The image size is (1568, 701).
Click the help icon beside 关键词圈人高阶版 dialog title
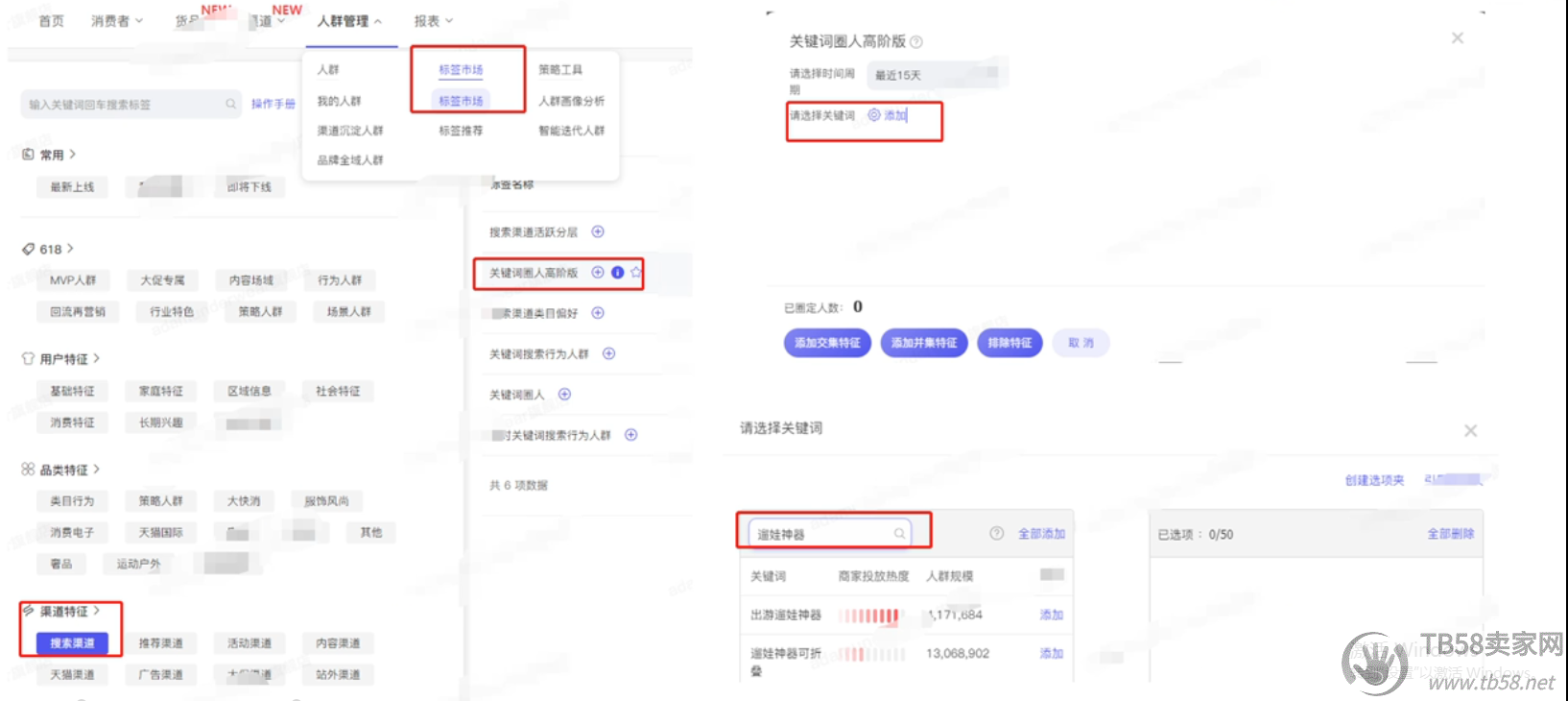pyautogui.click(x=916, y=42)
